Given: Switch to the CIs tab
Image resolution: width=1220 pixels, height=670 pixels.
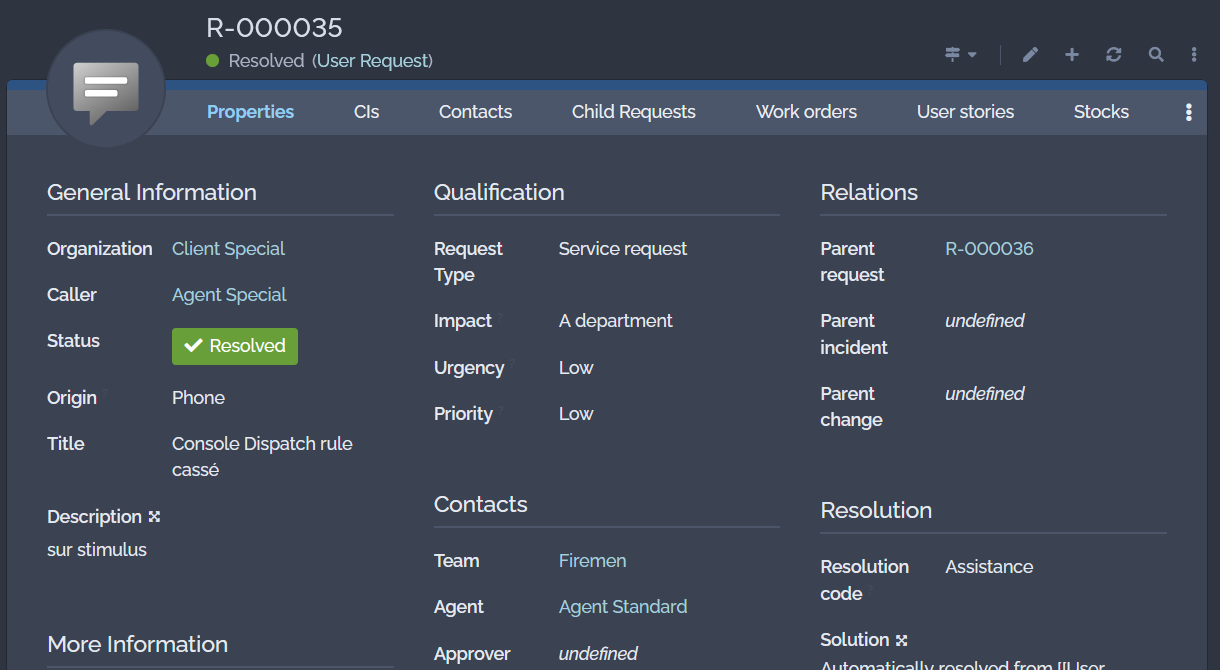Looking at the screenshot, I should (x=366, y=112).
